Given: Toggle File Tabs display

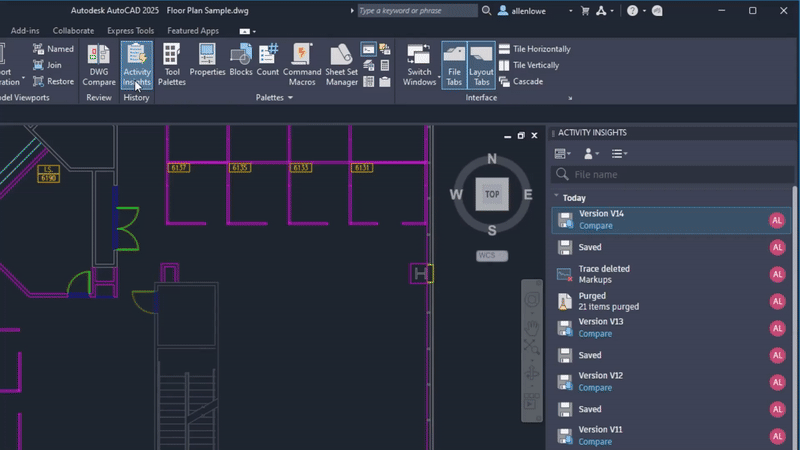Looking at the screenshot, I should pyautogui.click(x=454, y=65).
